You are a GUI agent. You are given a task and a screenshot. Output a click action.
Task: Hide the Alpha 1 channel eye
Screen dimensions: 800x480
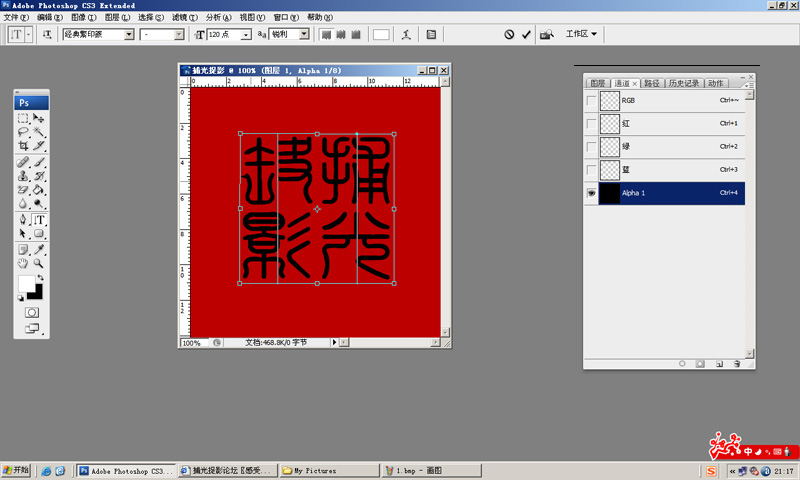tap(591, 193)
